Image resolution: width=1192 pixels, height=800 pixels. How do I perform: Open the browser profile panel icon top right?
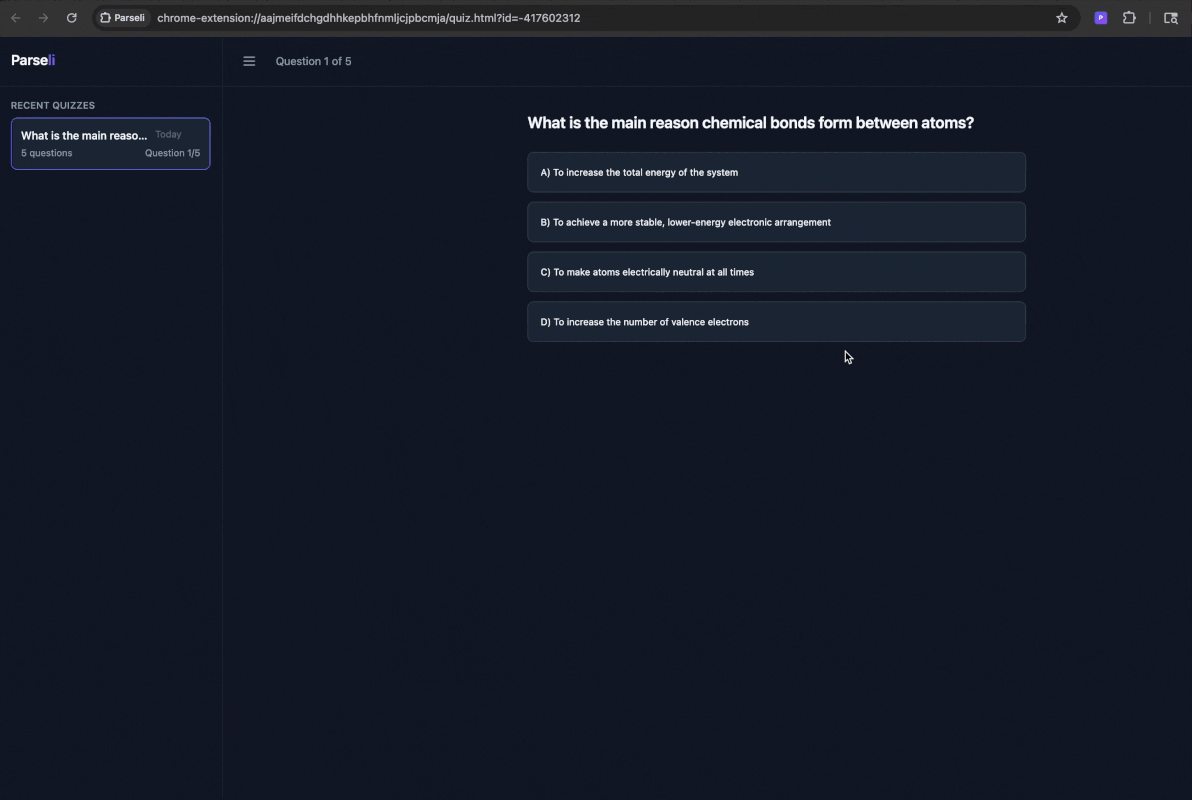(x=1170, y=17)
